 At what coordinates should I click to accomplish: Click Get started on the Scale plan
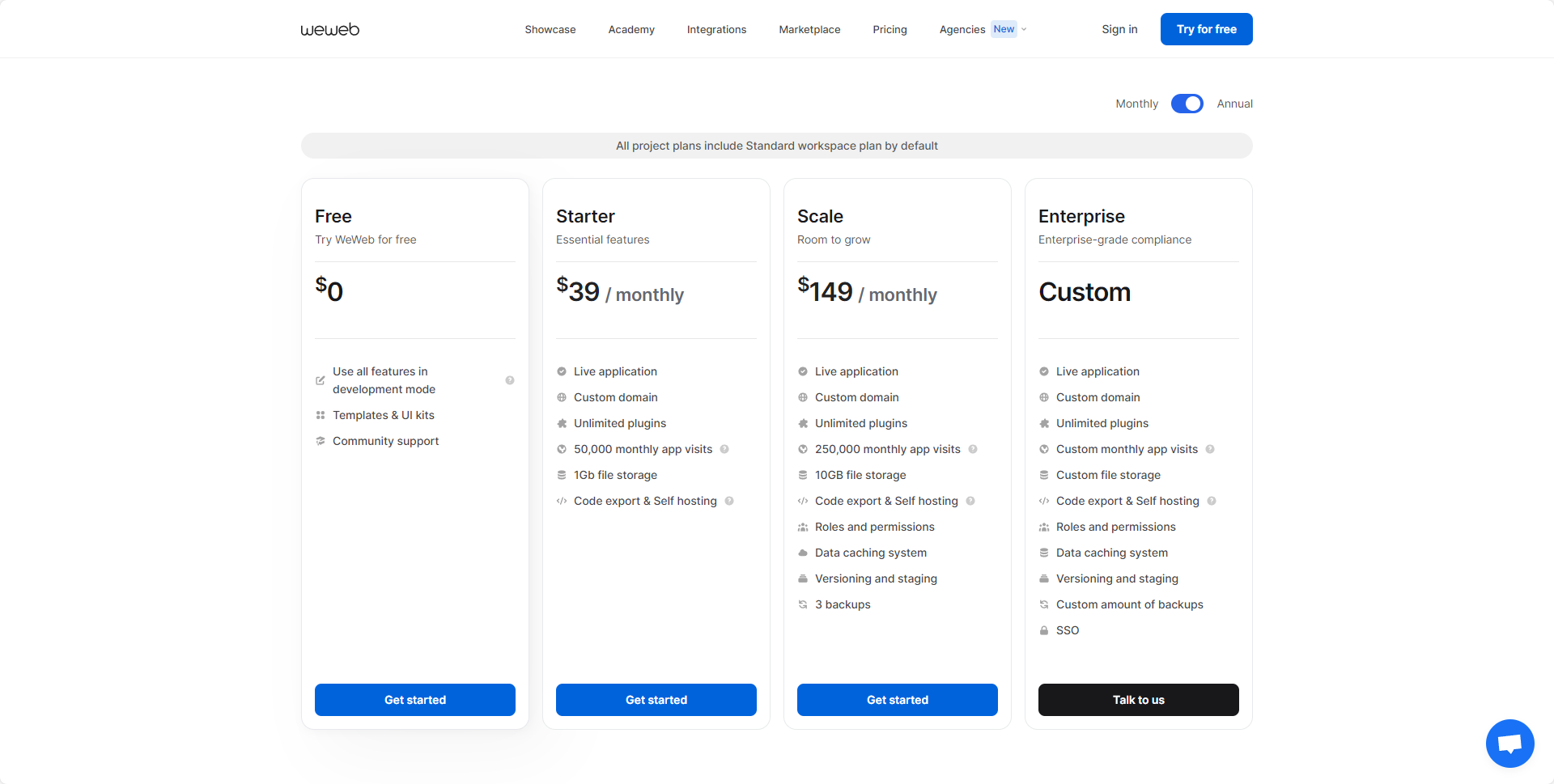898,700
